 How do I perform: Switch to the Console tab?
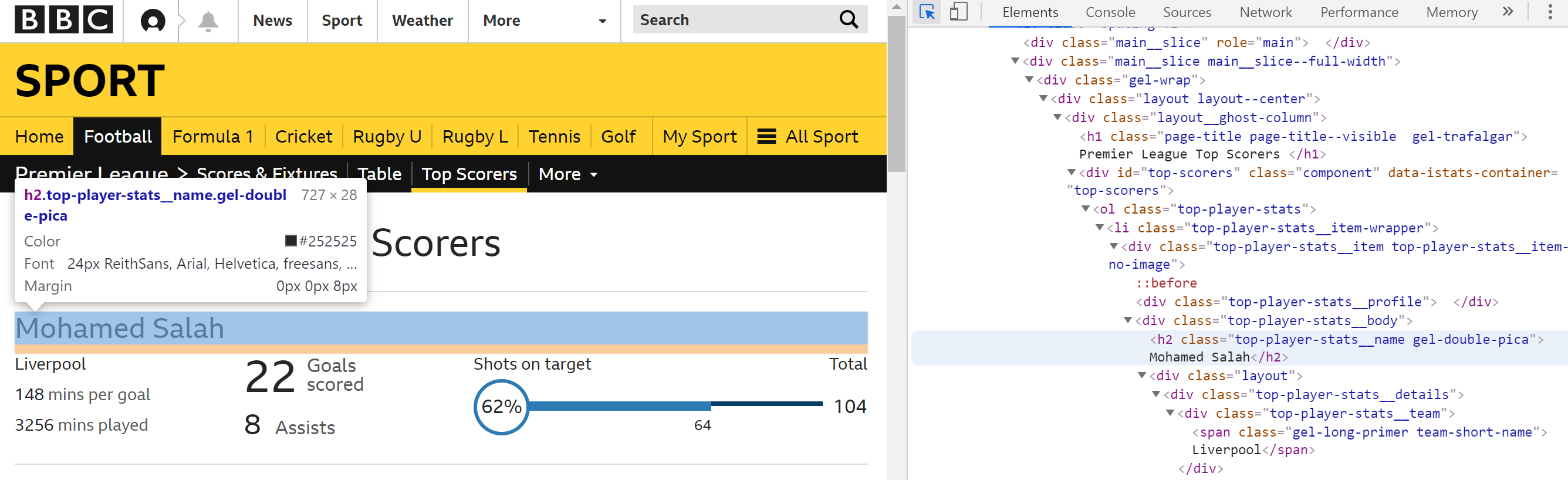click(1110, 12)
